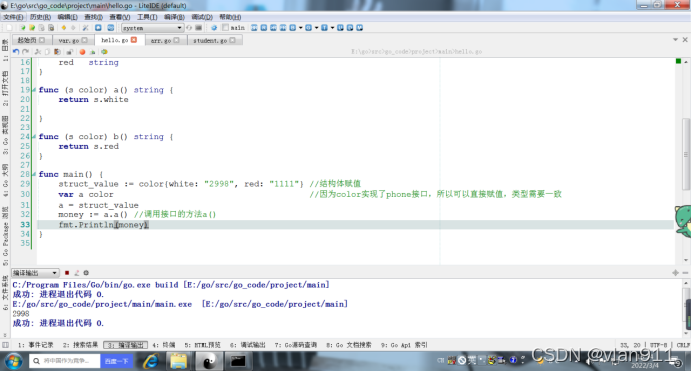Open File Explorer folder in taskbar

click(x=179, y=361)
